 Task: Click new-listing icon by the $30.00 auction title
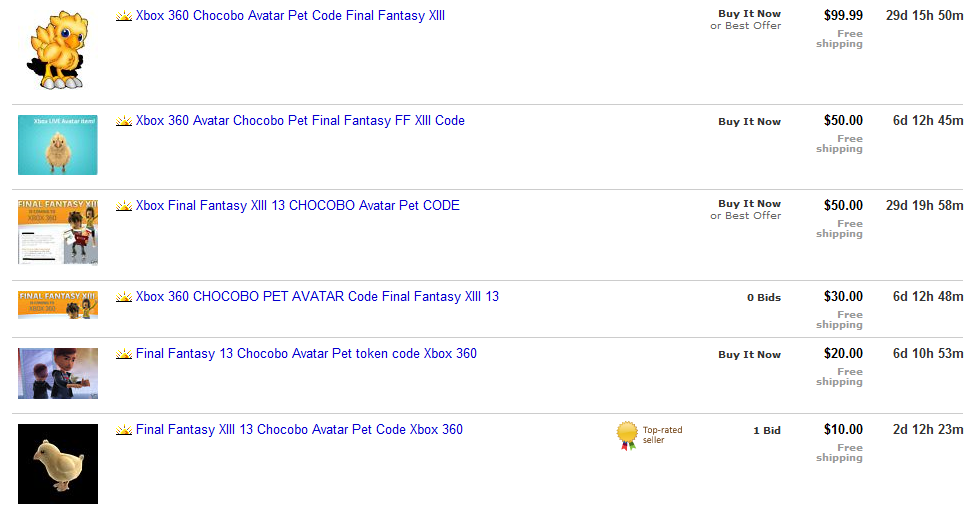point(124,297)
